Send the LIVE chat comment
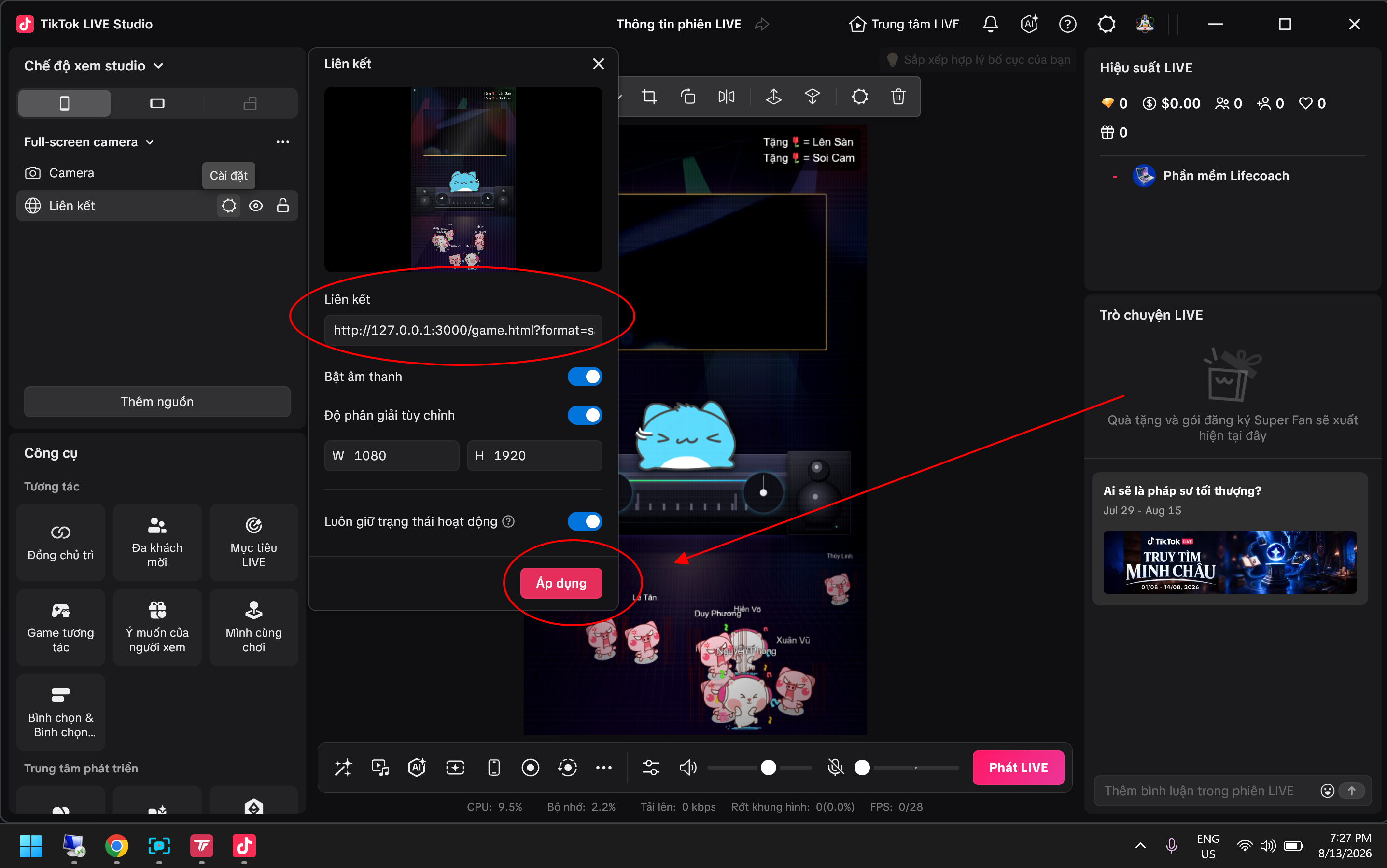 1352,791
